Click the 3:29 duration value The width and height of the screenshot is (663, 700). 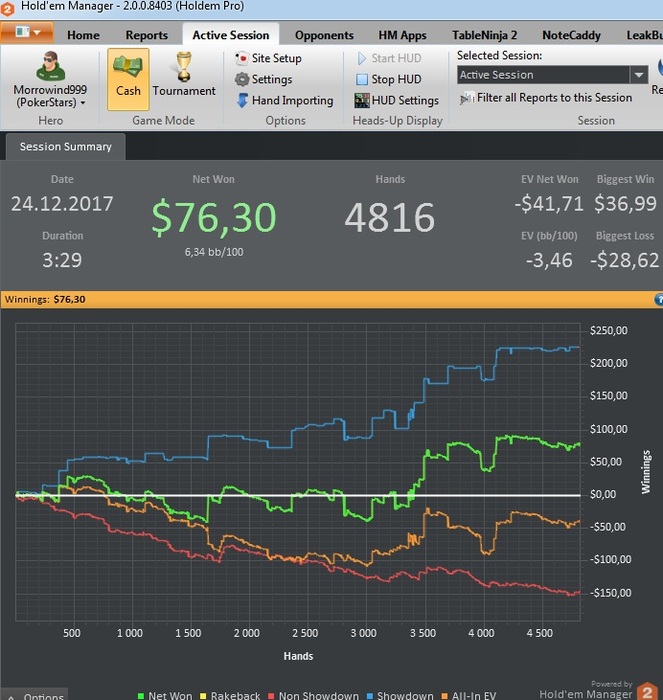[62, 260]
